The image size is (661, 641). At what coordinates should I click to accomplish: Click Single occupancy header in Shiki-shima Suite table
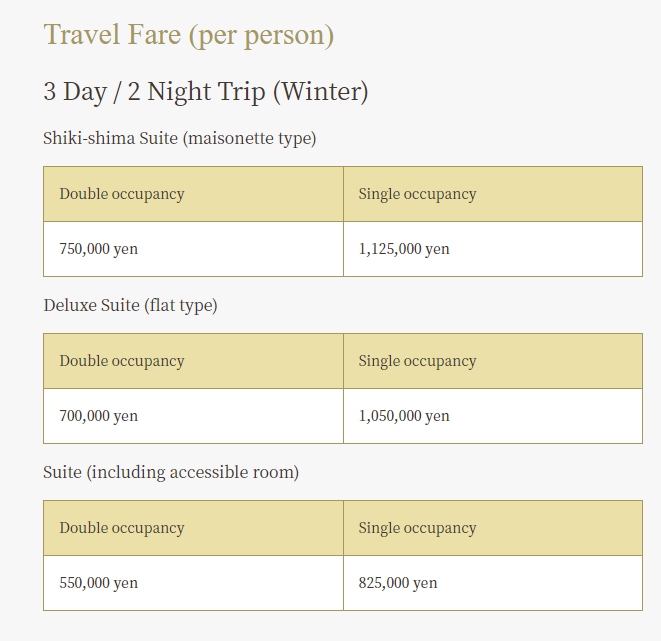[x=493, y=194]
